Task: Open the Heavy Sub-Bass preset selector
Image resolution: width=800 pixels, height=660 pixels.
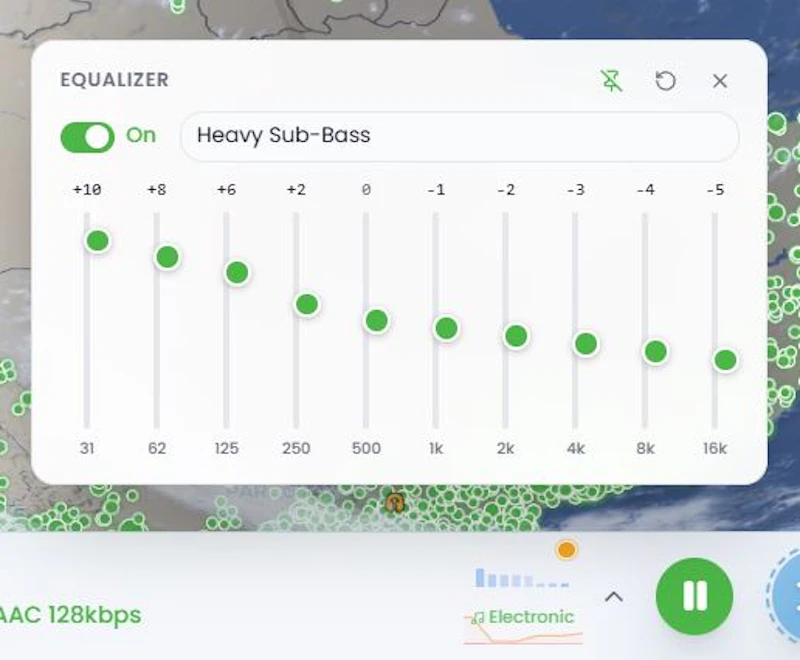Action: (459, 136)
